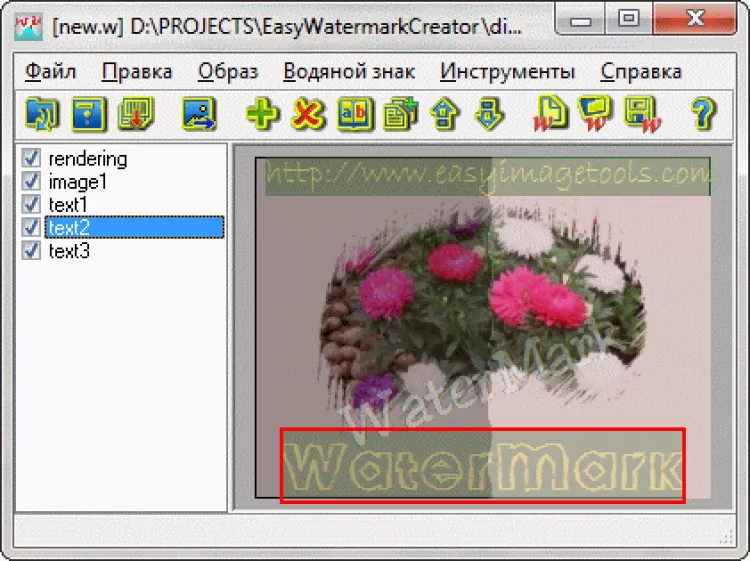Click the question mark help icon
Image resolution: width=750 pixels, height=561 pixels.
point(704,114)
